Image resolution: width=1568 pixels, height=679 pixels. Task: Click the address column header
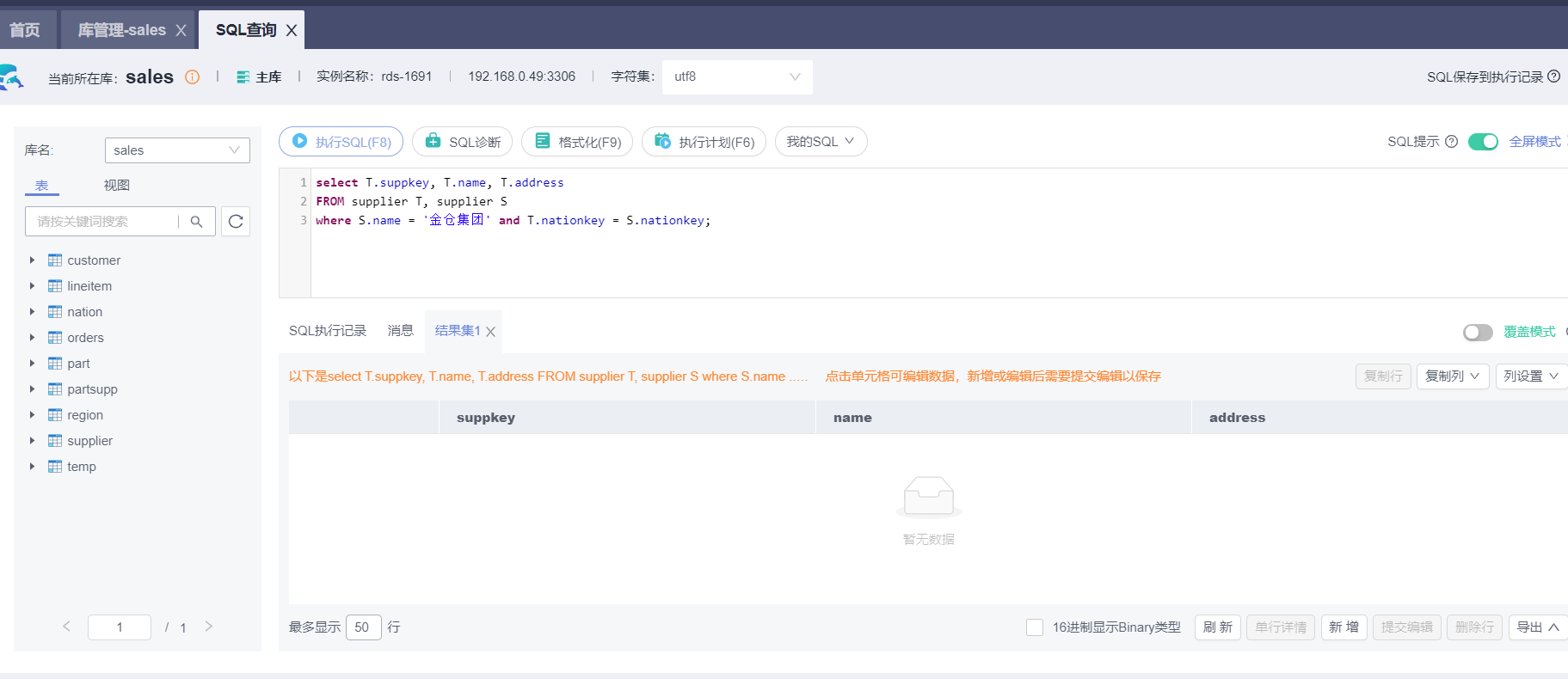1380,417
